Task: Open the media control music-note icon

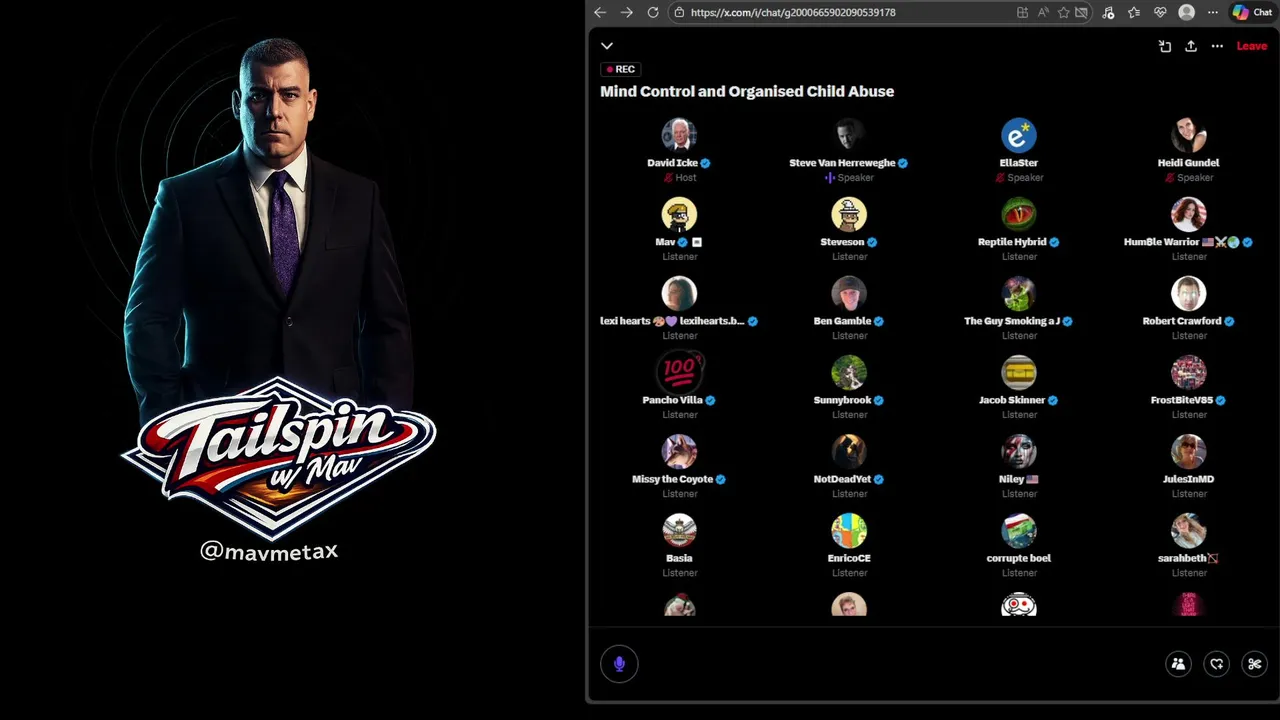Action: pyautogui.click(x=1108, y=12)
